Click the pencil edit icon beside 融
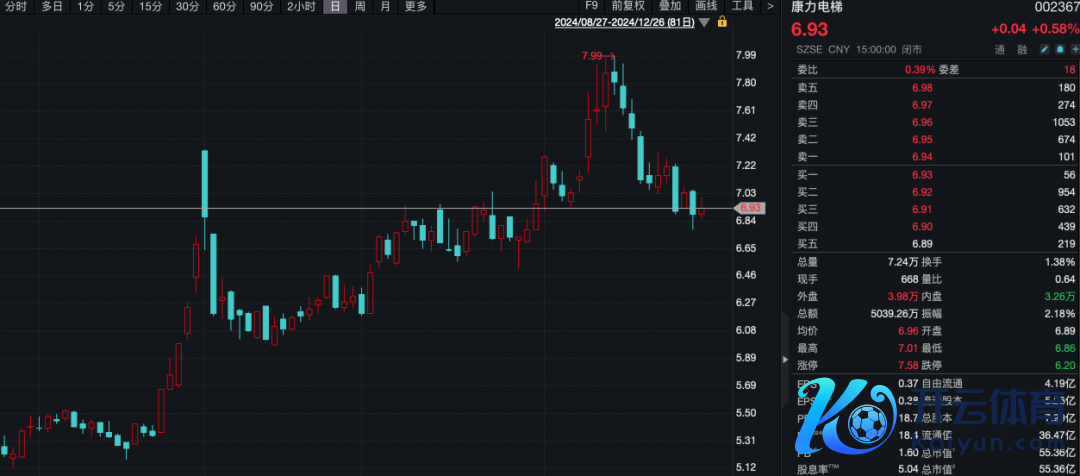The width and height of the screenshot is (1080, 476). 1044,49
